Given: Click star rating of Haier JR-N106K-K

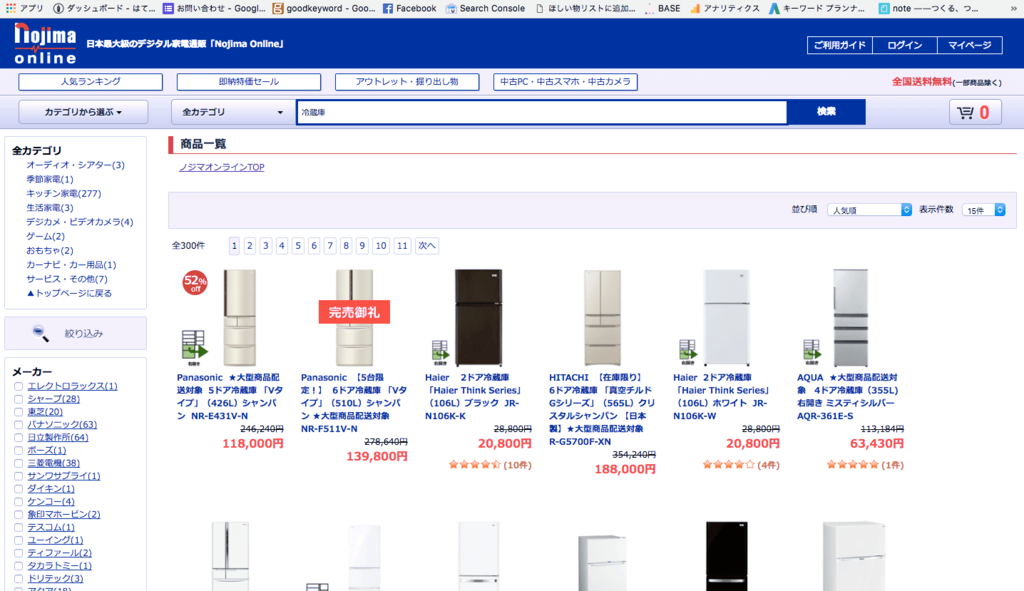Looking at the screenshot, I should (x=475, y=465).
